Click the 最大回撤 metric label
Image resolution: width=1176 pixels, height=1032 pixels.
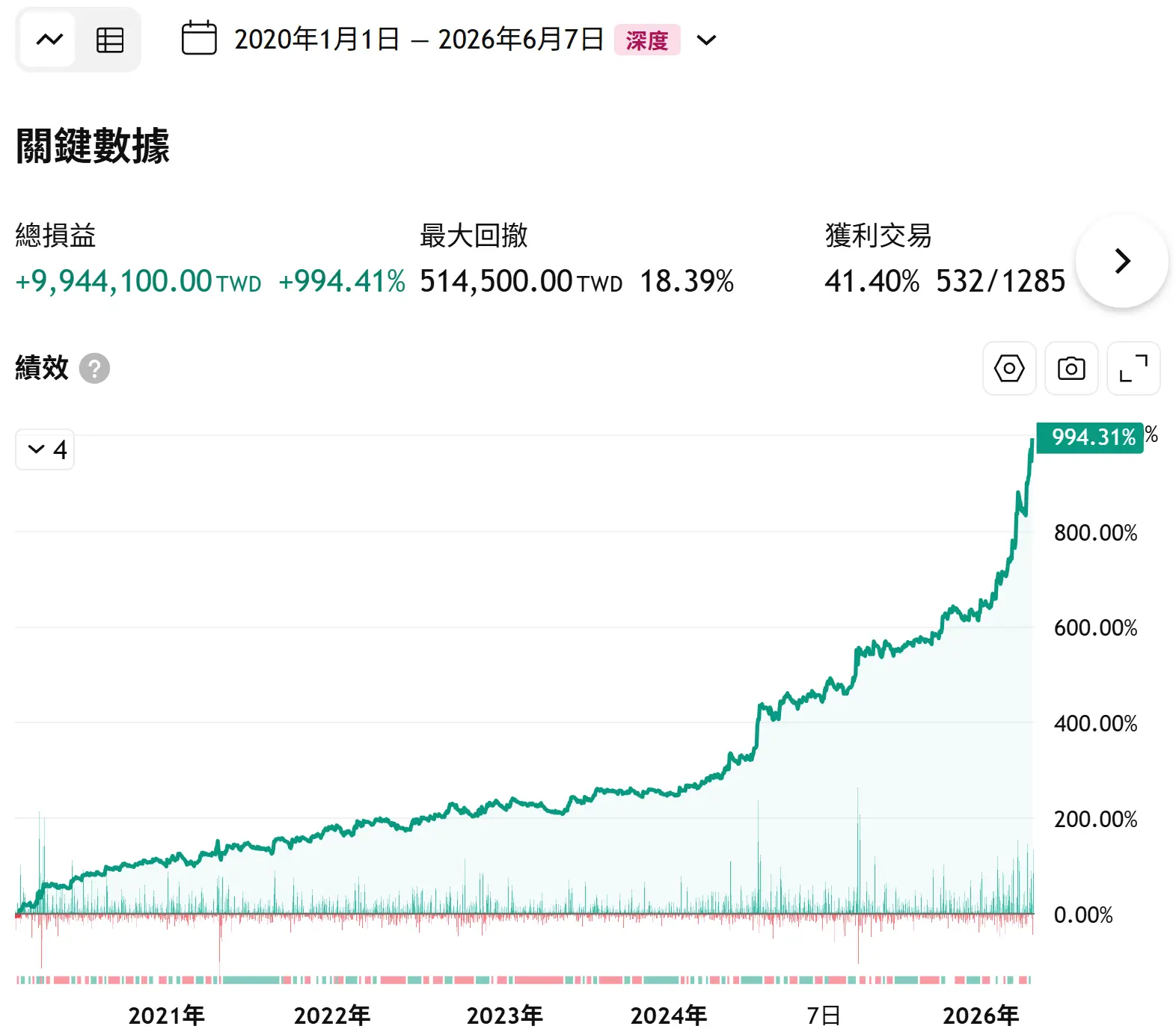click(474, 235)
